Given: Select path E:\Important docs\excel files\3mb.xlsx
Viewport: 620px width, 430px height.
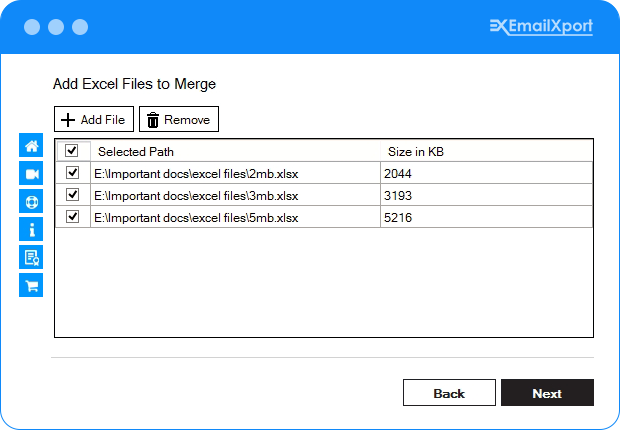Looking at the screenshot, I should (196, 196).
